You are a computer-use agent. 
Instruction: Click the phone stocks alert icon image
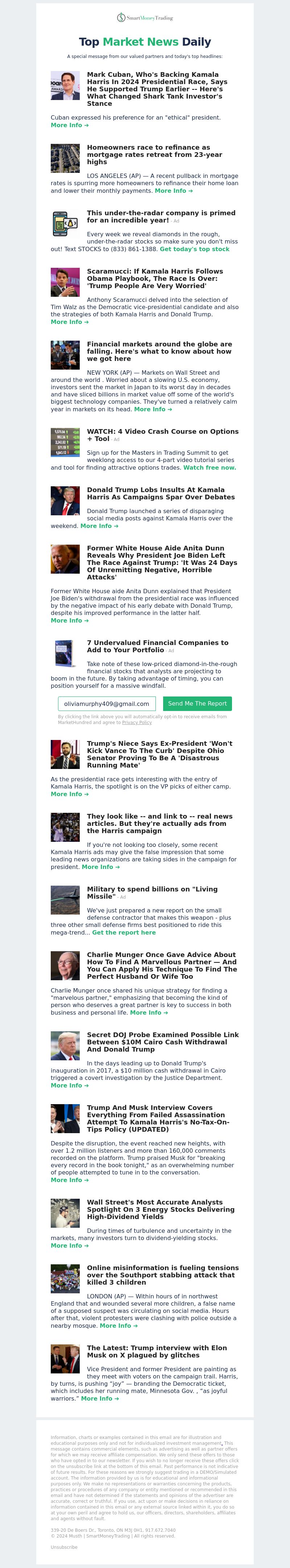65,224
